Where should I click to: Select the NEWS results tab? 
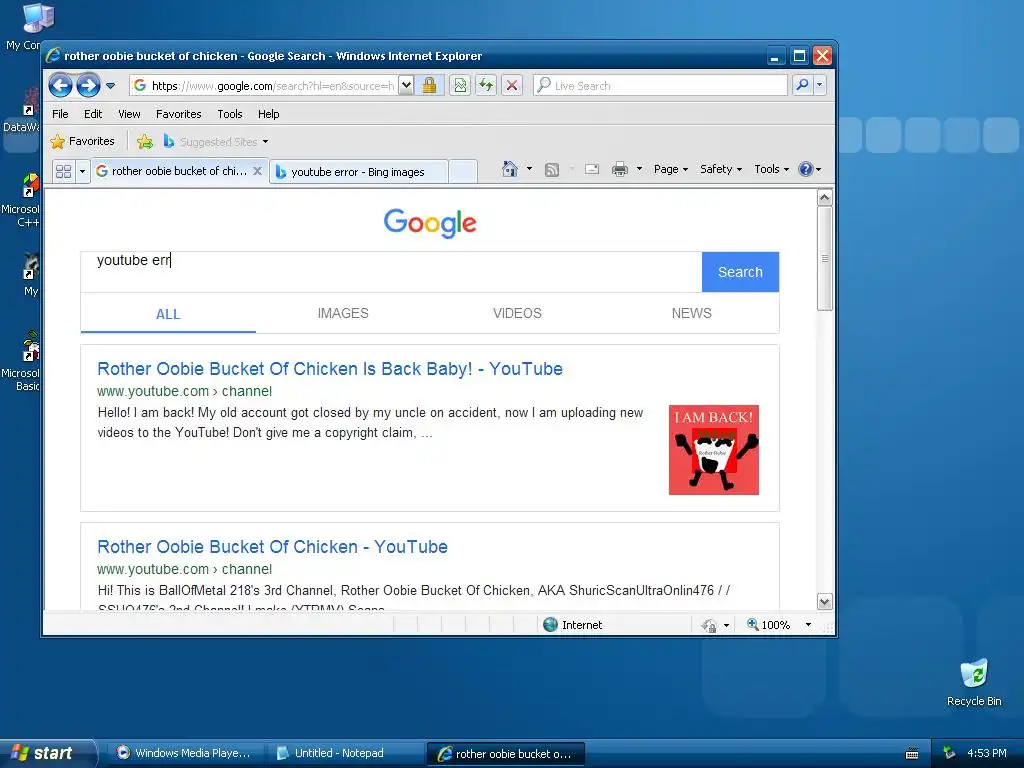(x=692, y=313)
